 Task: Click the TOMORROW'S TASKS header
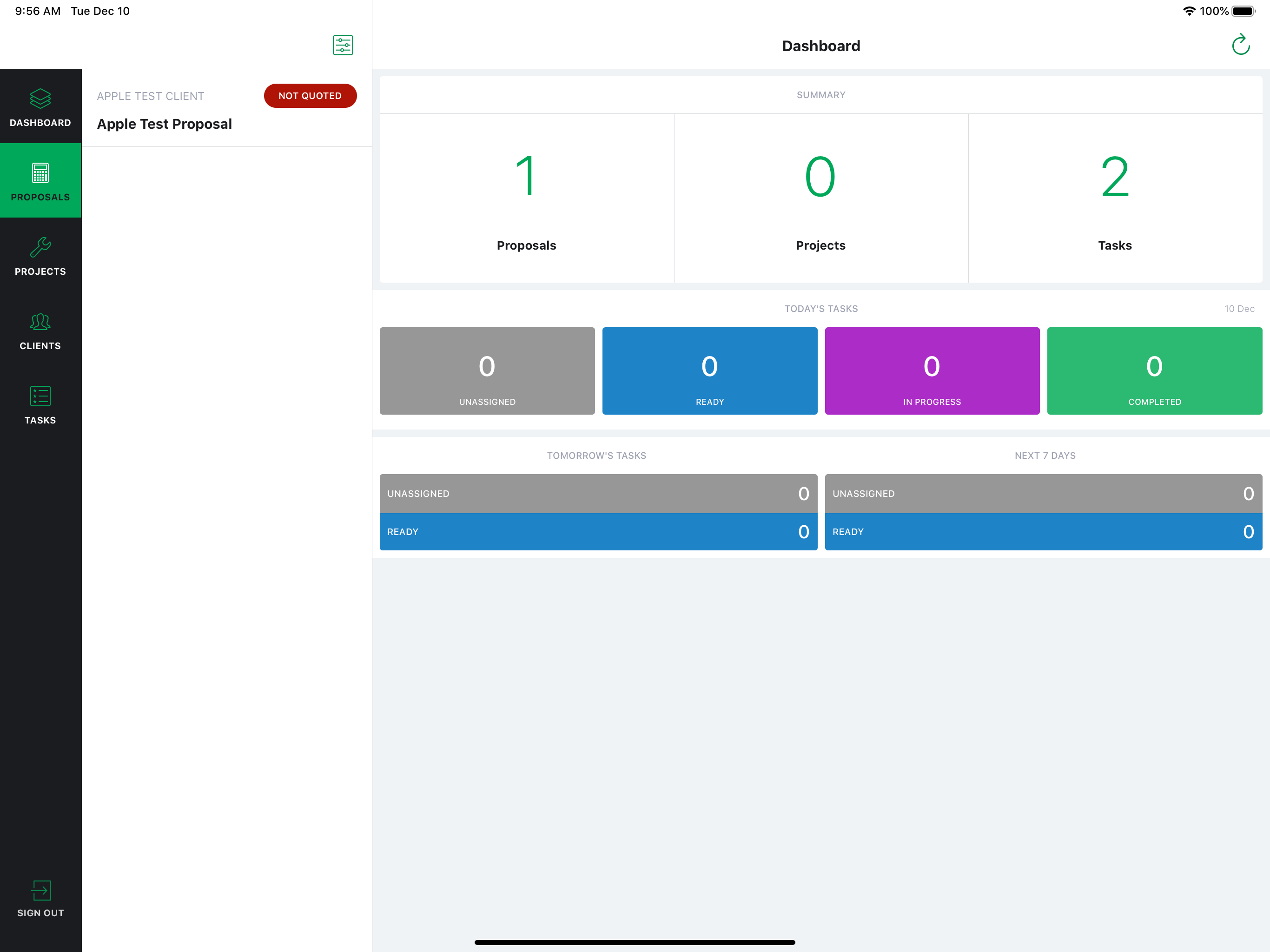[596, 456]
